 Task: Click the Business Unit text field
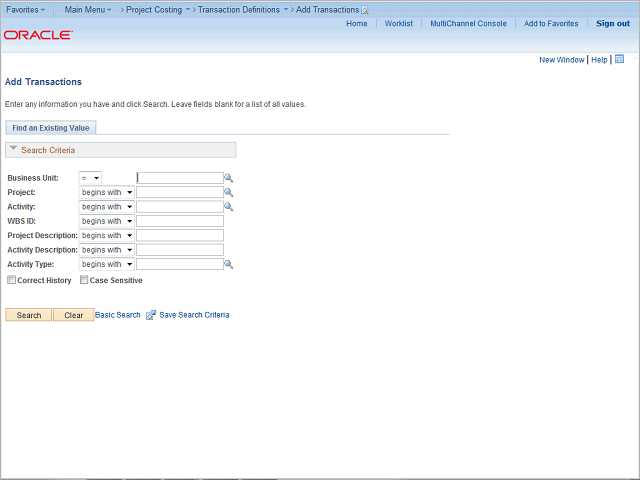[x=180, y=178]
